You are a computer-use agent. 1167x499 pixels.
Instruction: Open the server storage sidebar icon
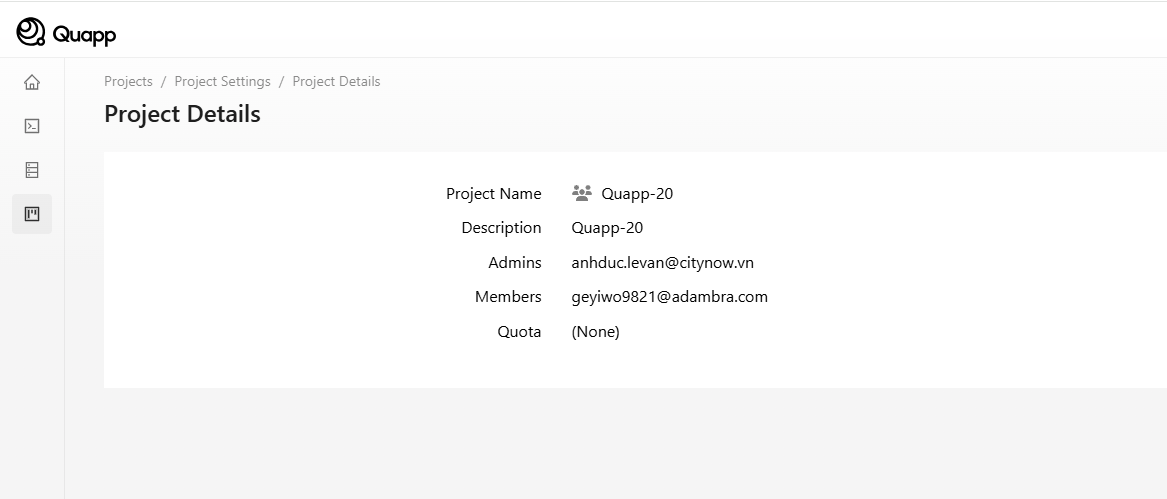(x=32, y=170)
